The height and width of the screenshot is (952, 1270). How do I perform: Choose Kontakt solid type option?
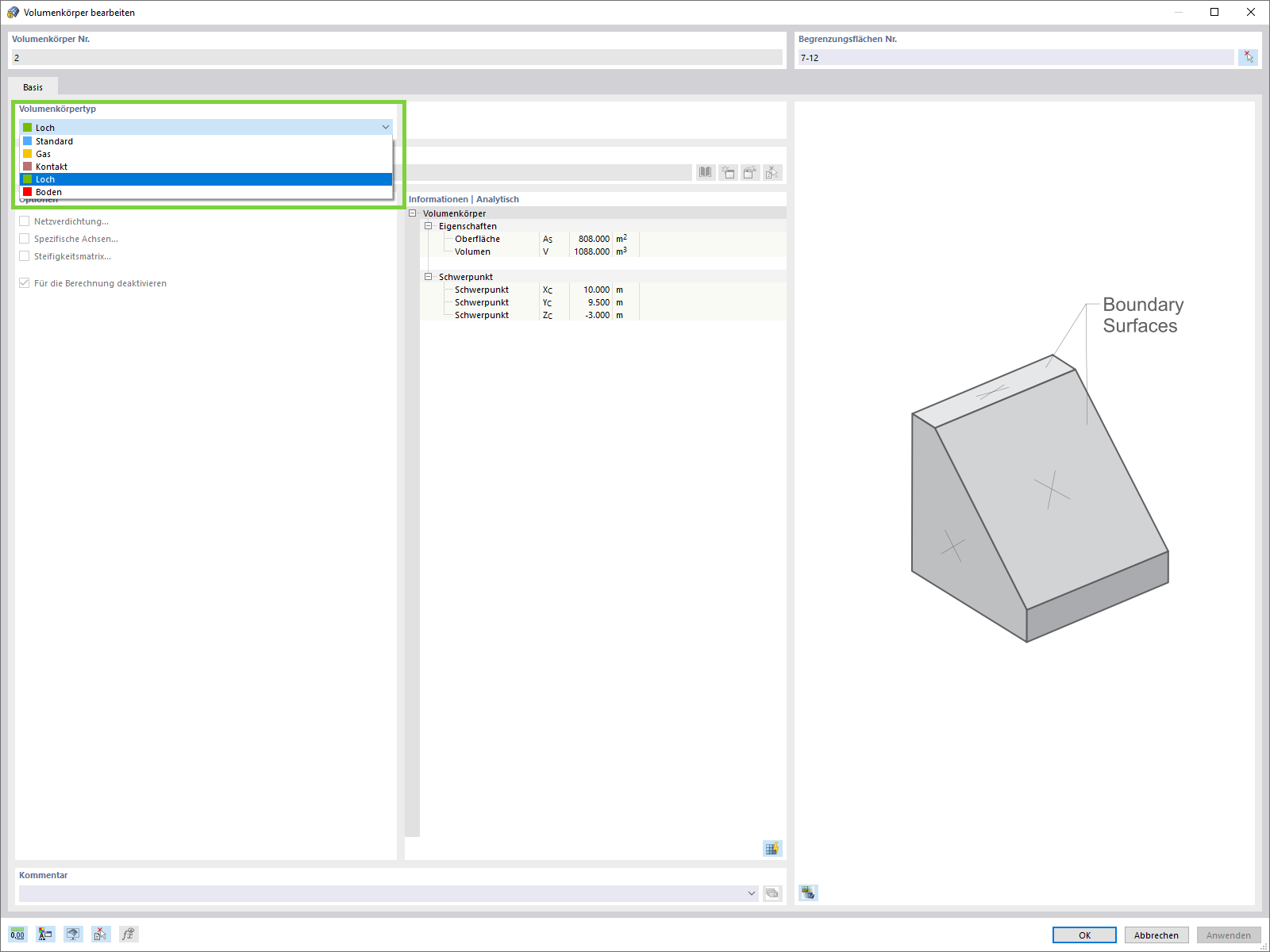206,167
